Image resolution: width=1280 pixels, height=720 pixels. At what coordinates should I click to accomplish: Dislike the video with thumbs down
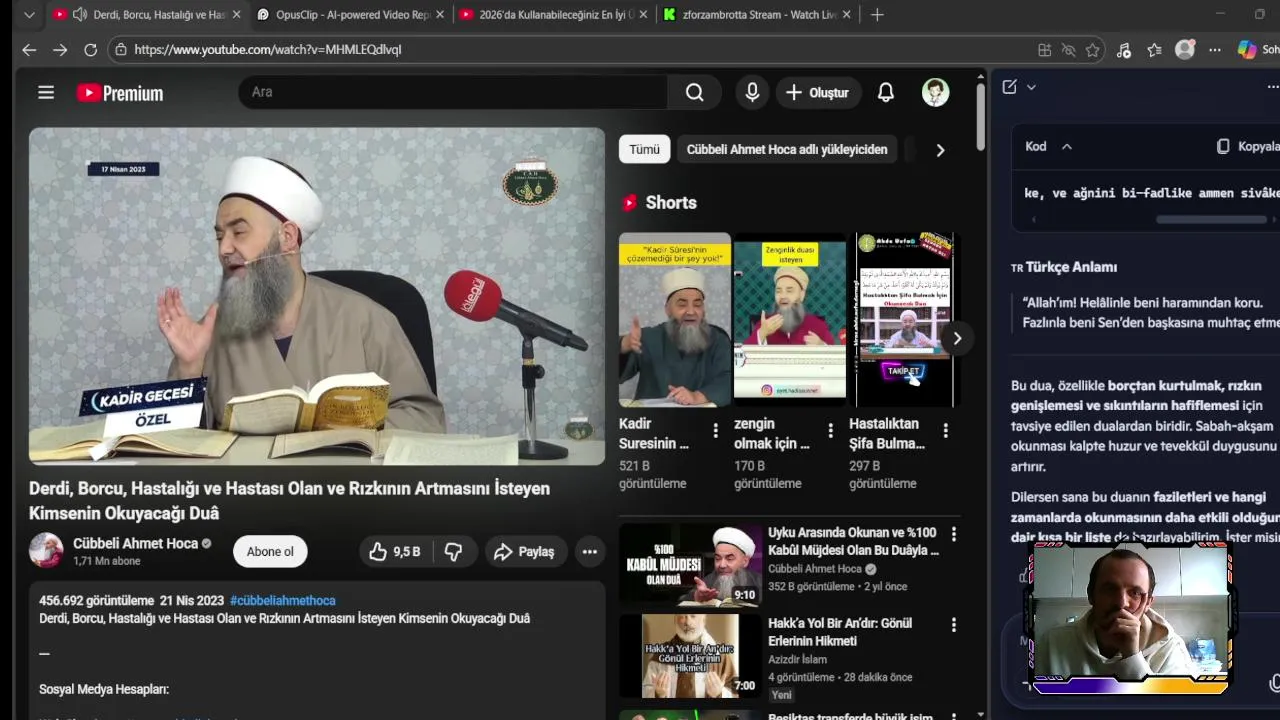tap(454, 552)
